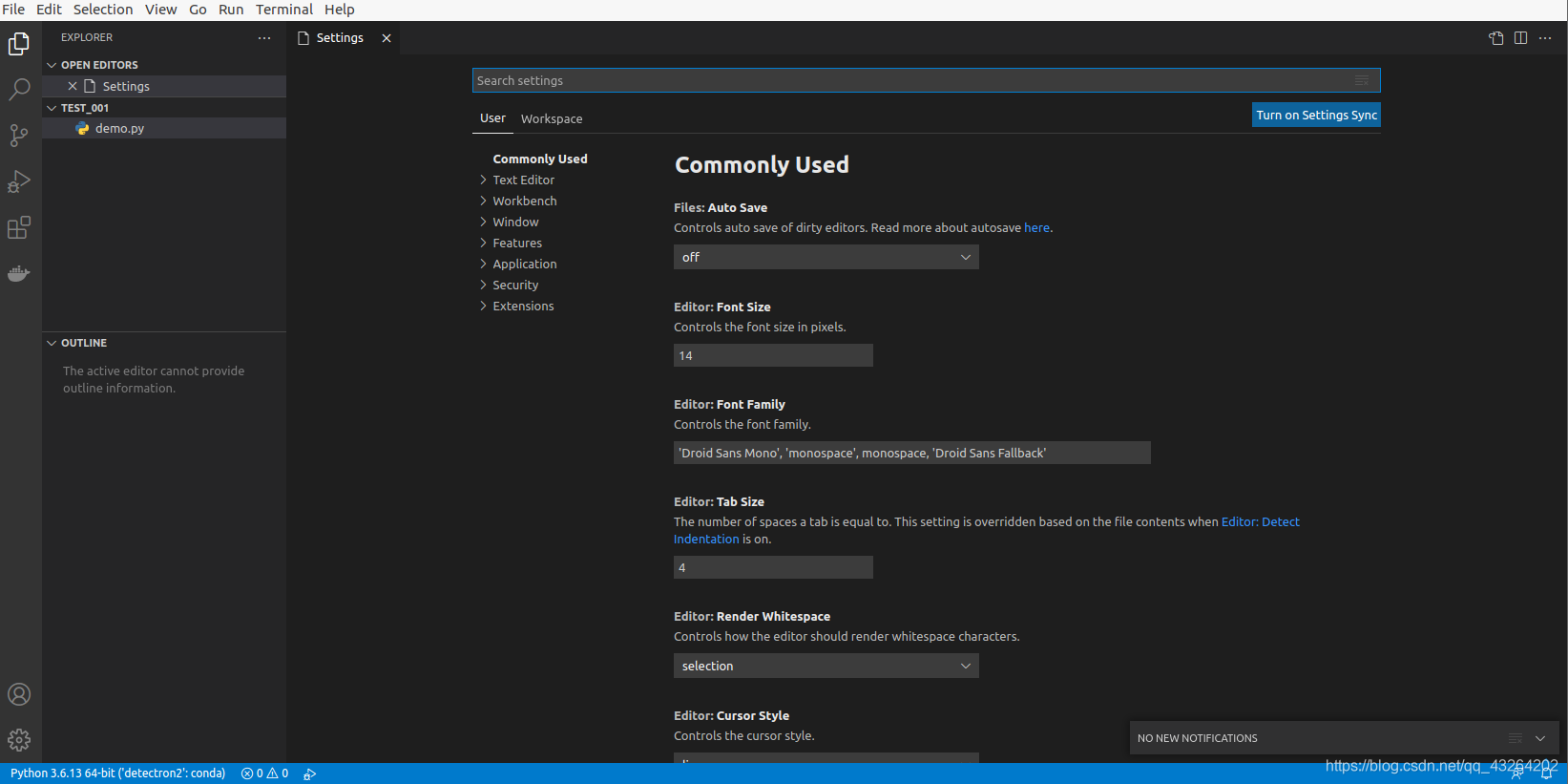Select Commonly Used settings category
This screenshot has width=1568, height=784.
pos(540,159)
